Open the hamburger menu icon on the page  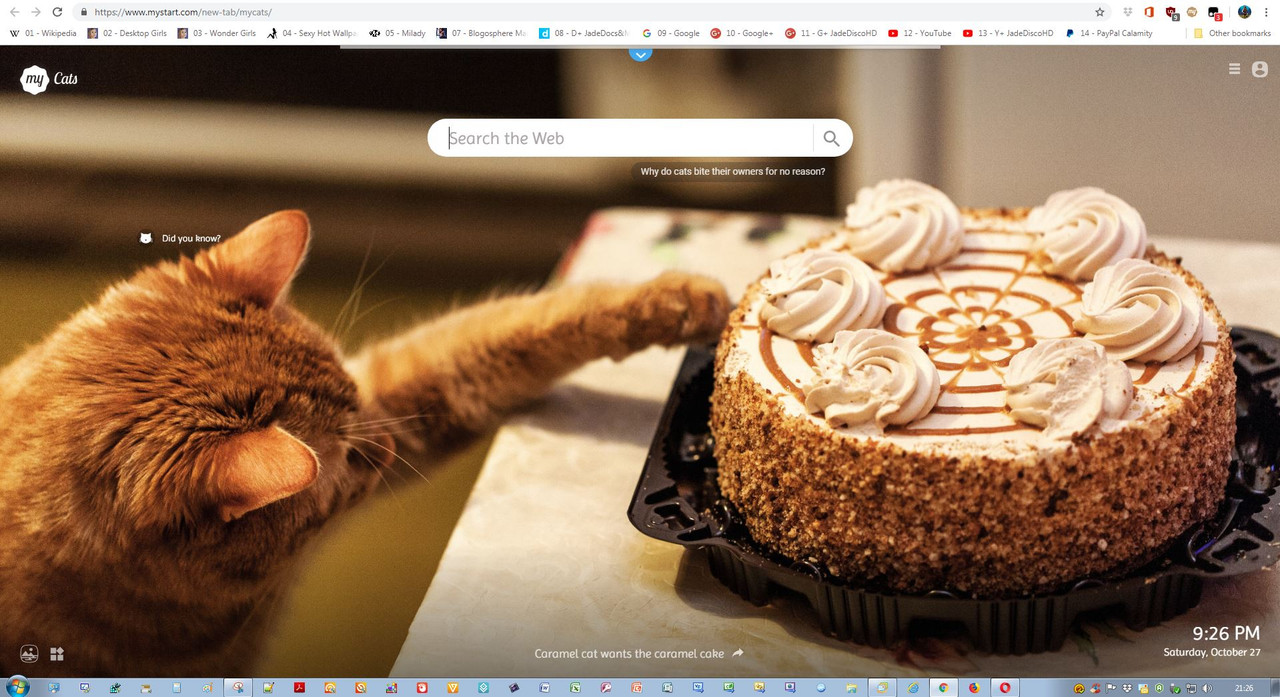pyautogui.click(x=1234, y=69)
